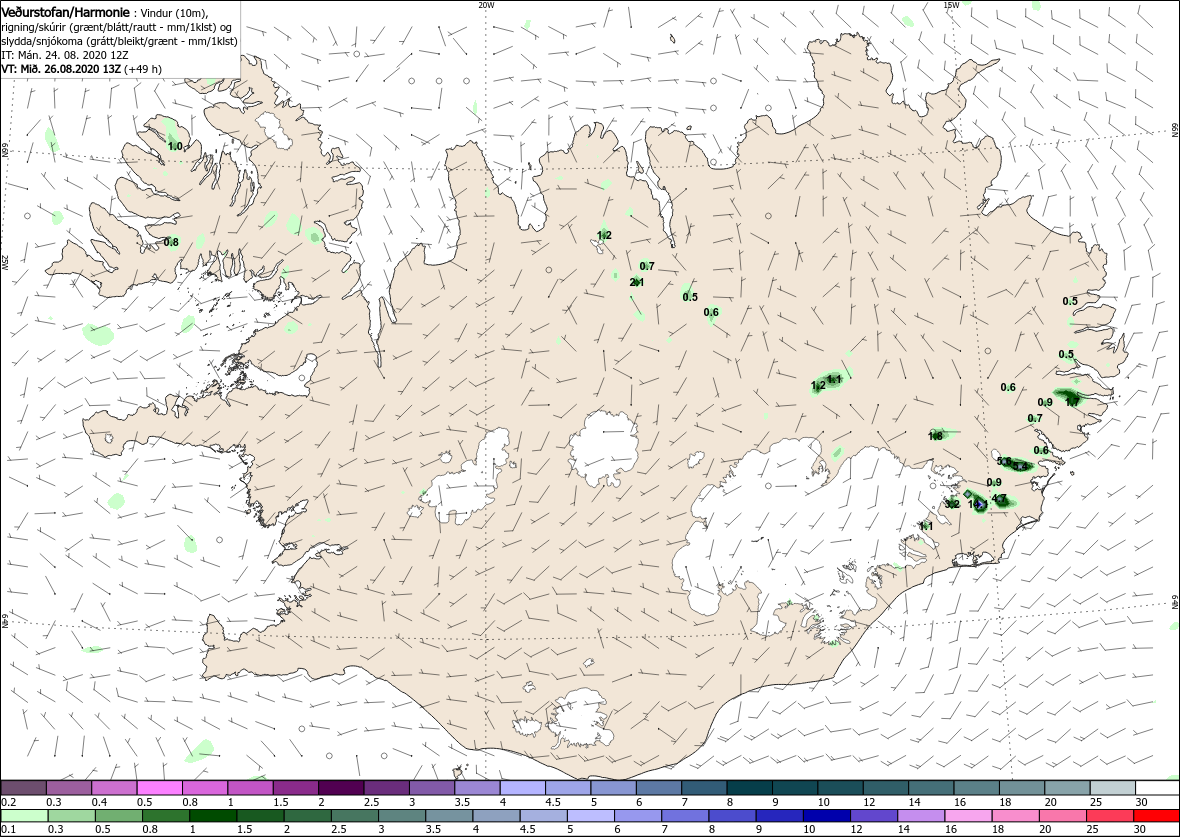Click the 5.4 precipitation value
This screenshot has height=837, width=1180.
click(x=1020, y=467)
